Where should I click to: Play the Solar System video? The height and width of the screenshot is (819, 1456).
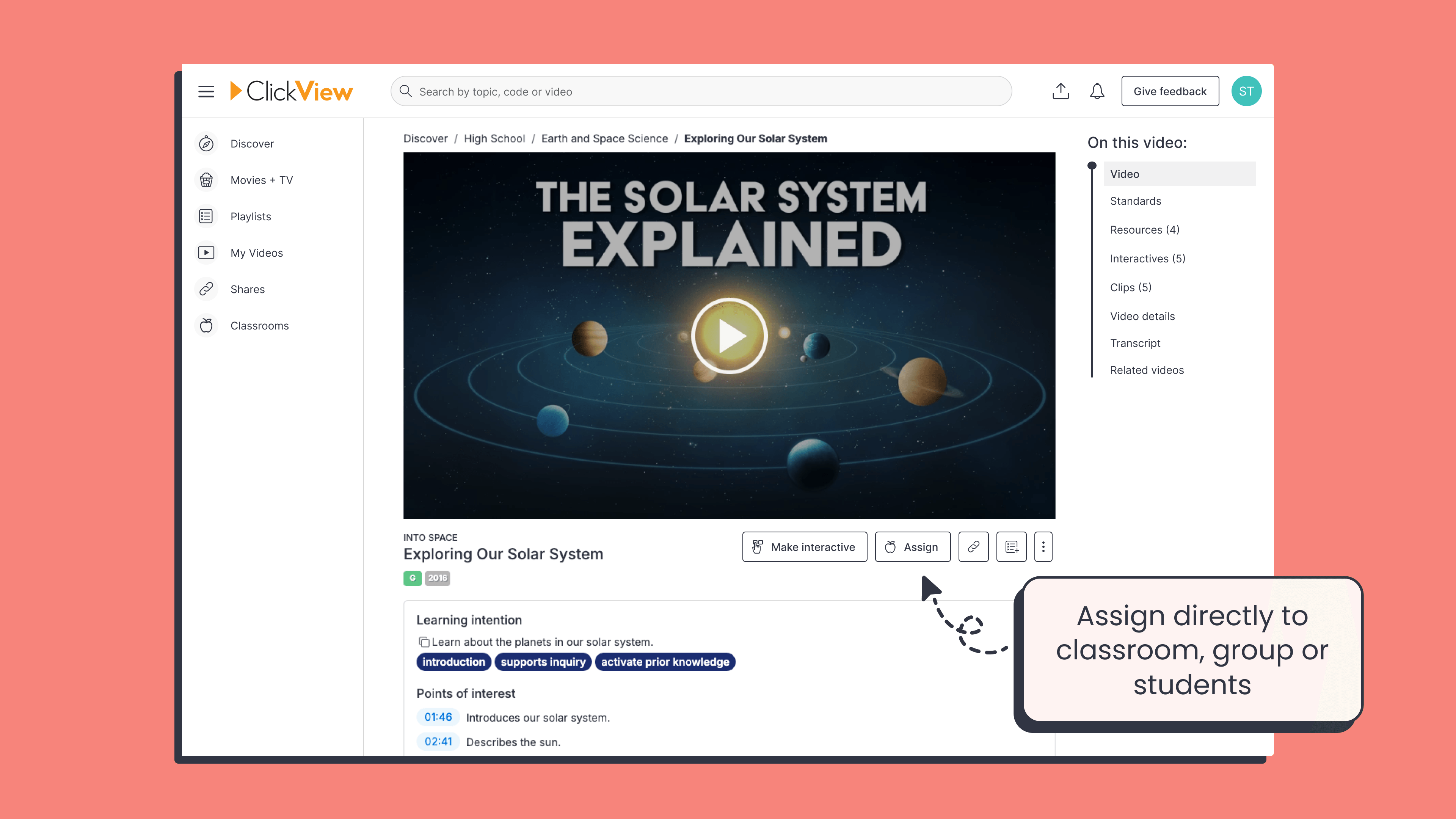coord(729,336)
